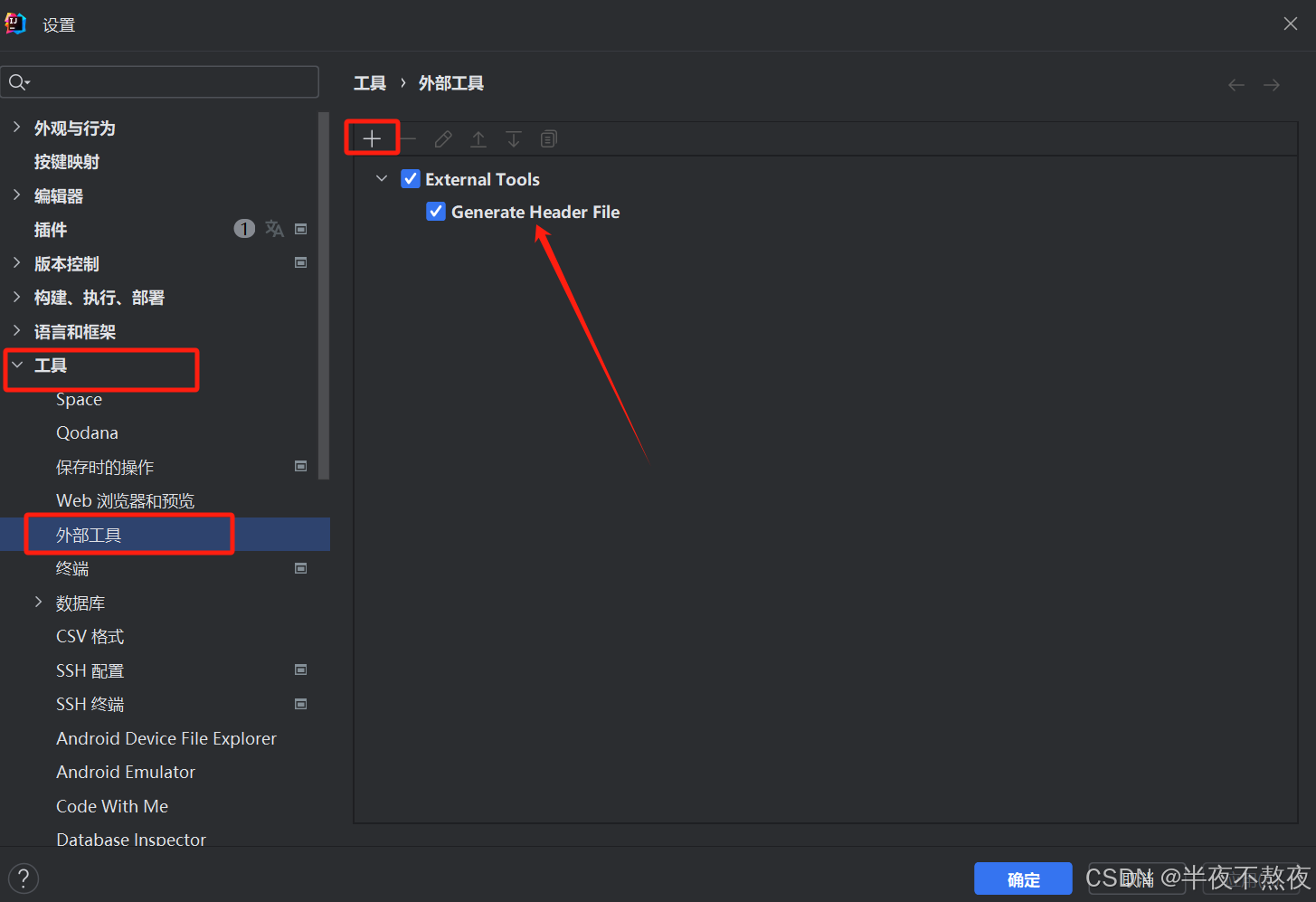Image resolution: width=1316 pixels, height=902 pixels.
Task: Click the settings search field
Action: tap(160, 81)
